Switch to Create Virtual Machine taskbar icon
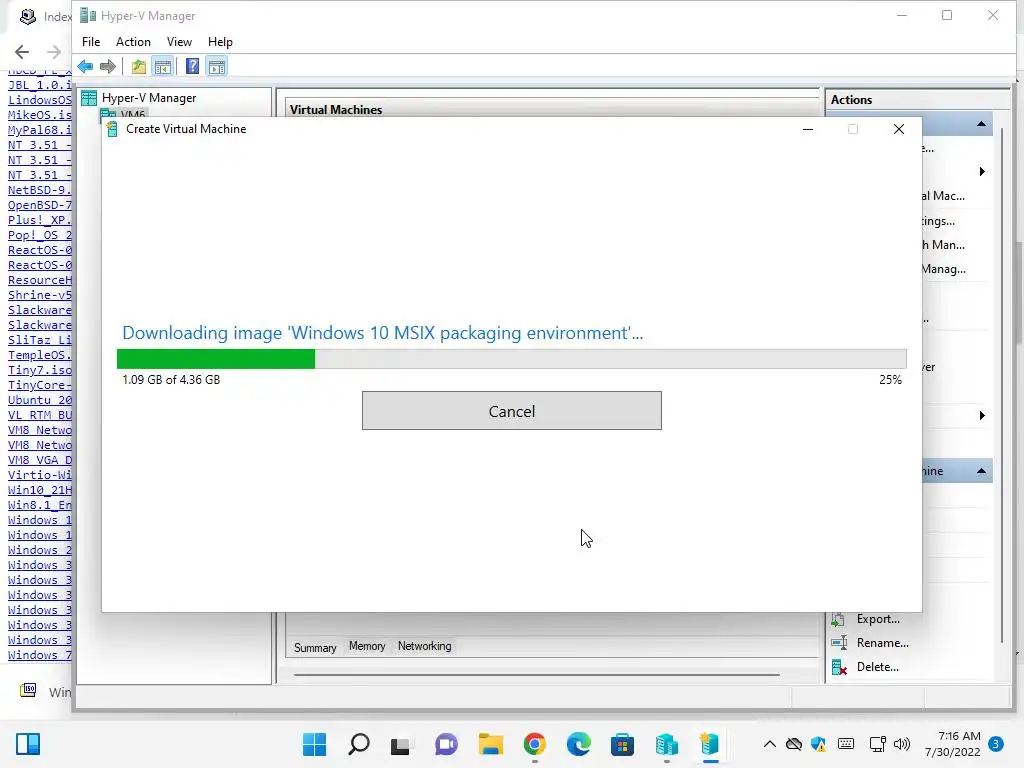Image resolution: width=1024 pixels, height=768 pixels. pos(710,744)
